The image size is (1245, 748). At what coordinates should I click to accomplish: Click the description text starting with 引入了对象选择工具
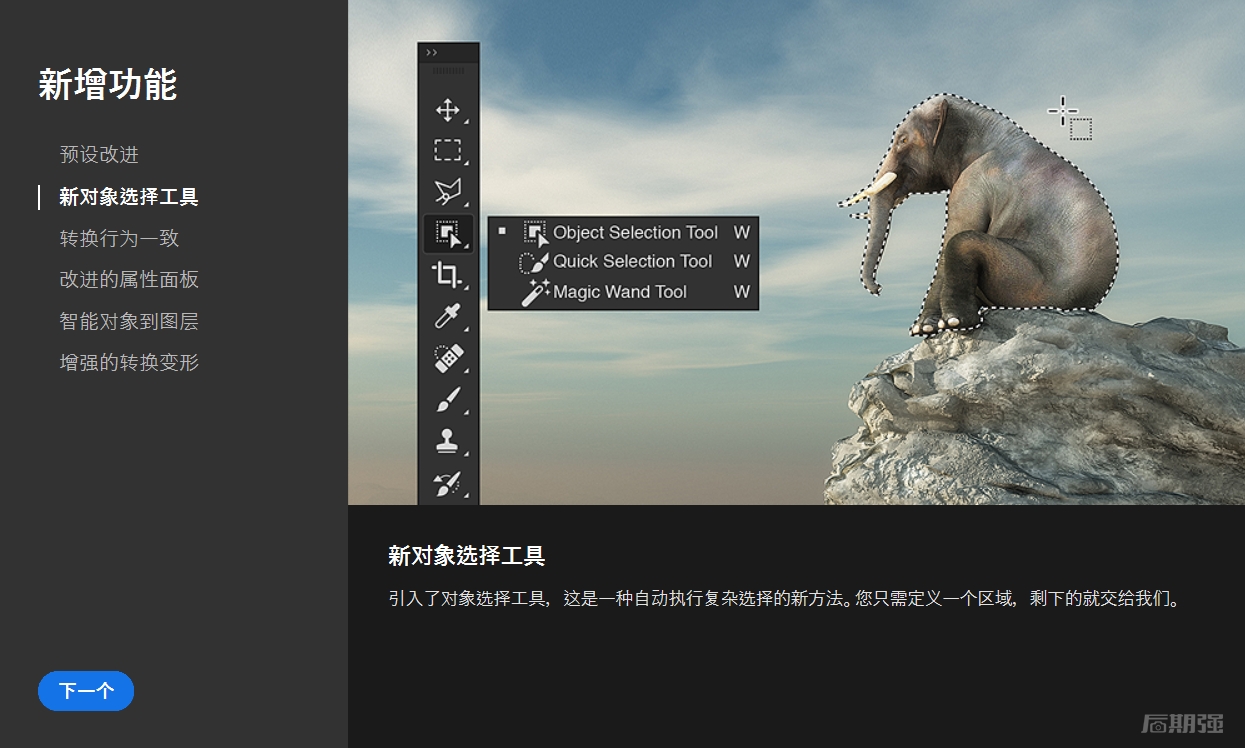785,600
